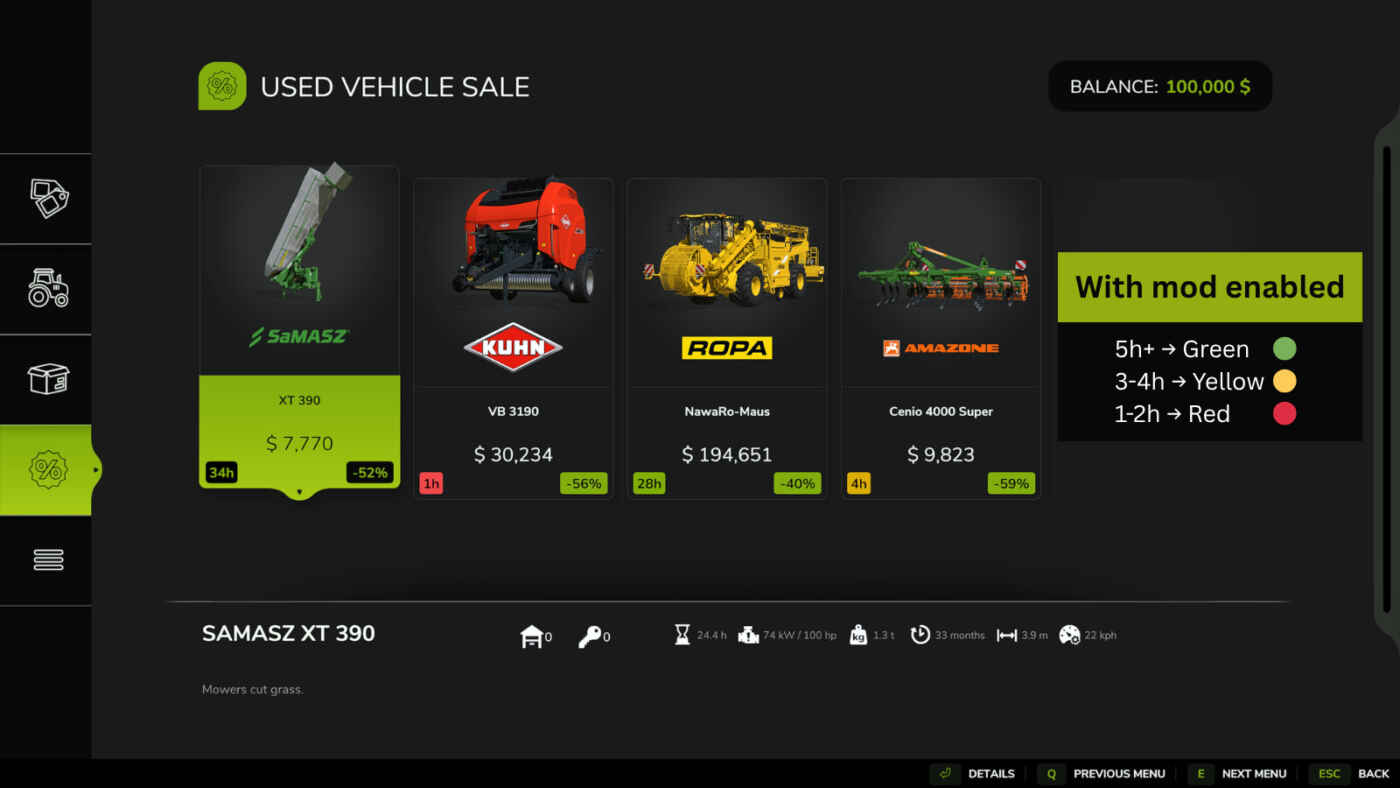Click the owned garage count icon
The width and height of the screenshot is (1400, 788).
(x=532, y=636)
